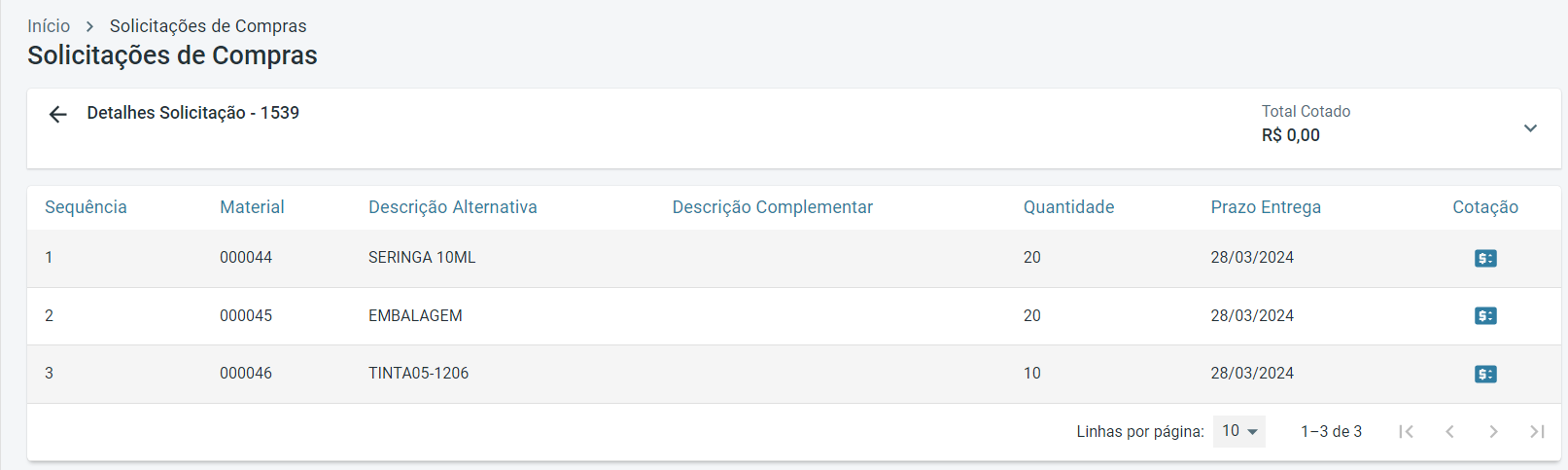The image size is (1568, 470).
Task: Sort by Quantidade column header
Action: click(1068, 207)
